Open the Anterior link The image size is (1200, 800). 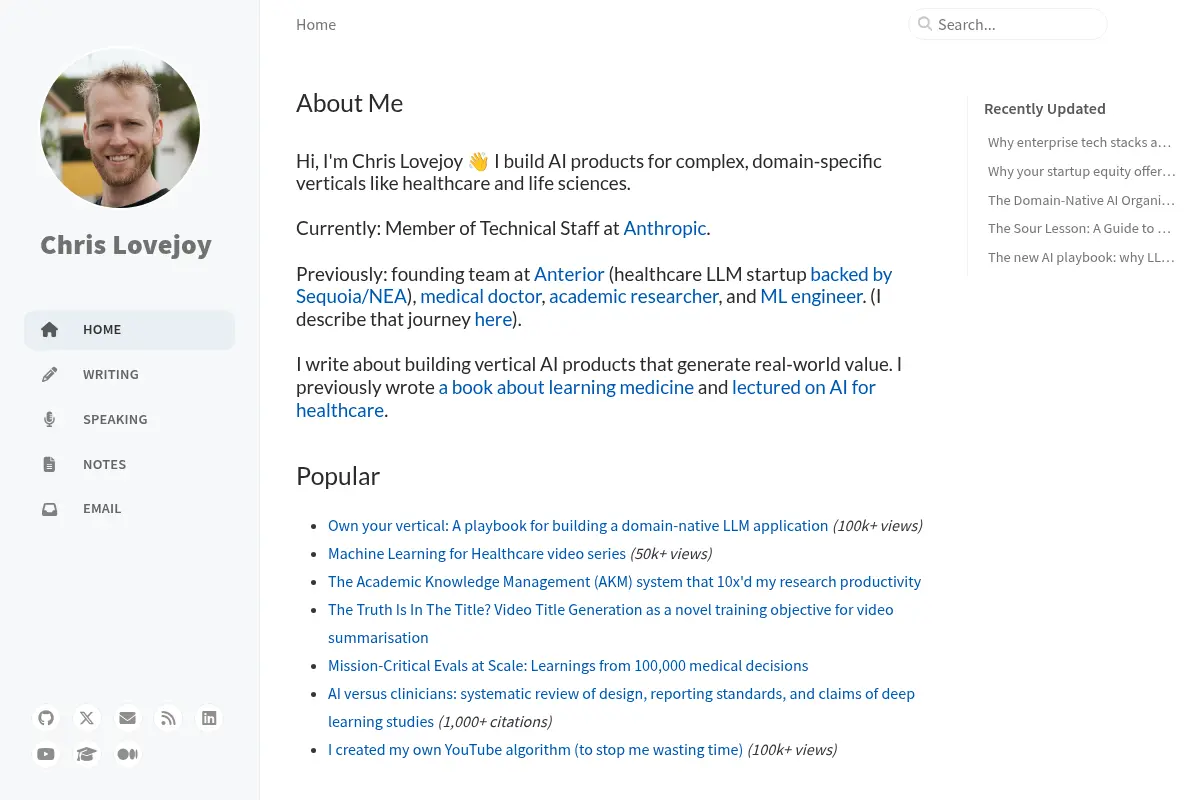569,274
